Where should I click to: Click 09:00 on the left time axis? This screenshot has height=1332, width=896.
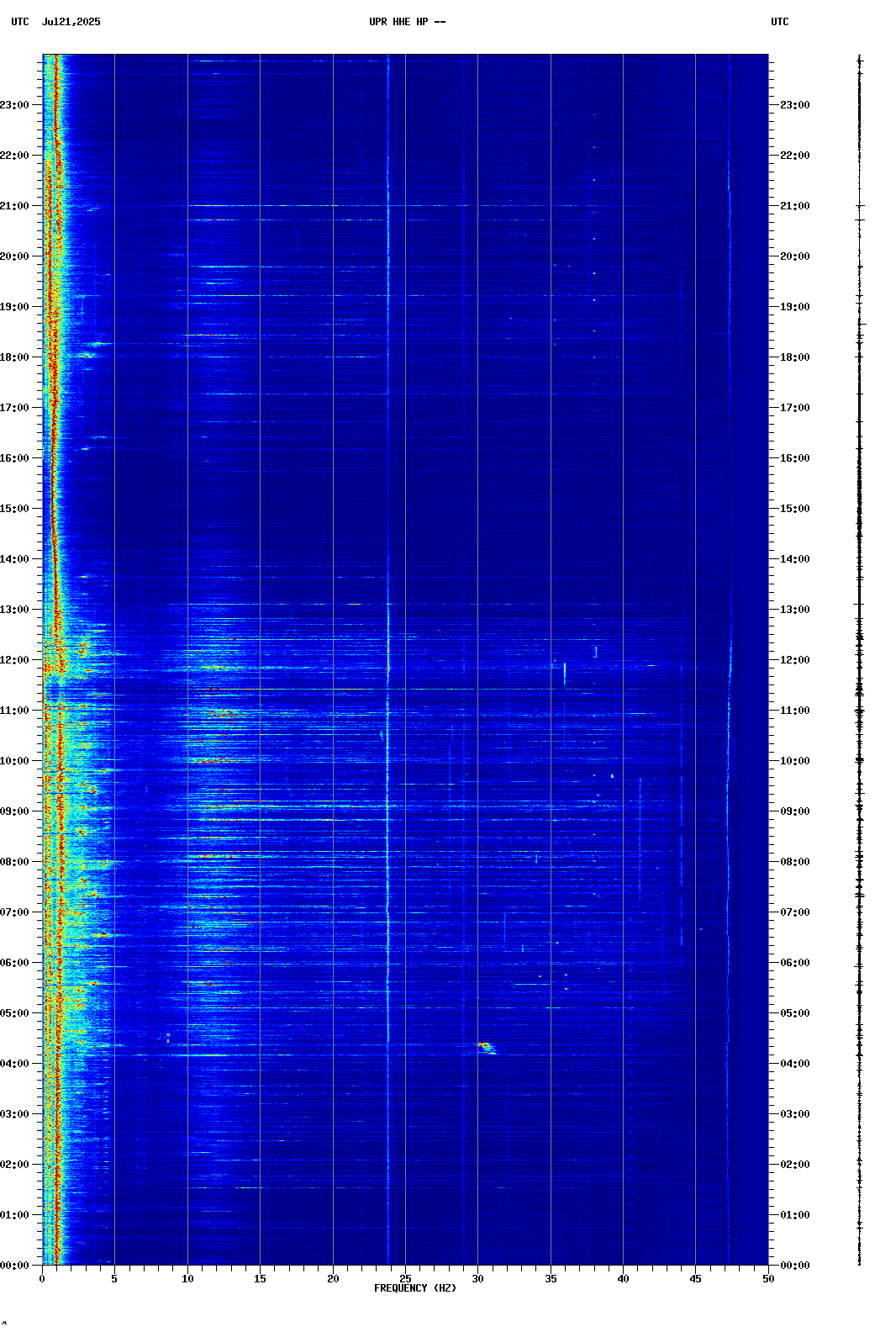tap(14, 811)
